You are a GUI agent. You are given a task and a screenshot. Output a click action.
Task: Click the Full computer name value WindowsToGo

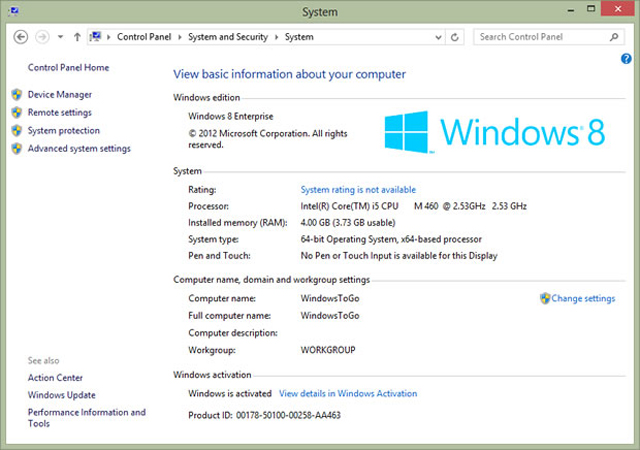[330, 316]
